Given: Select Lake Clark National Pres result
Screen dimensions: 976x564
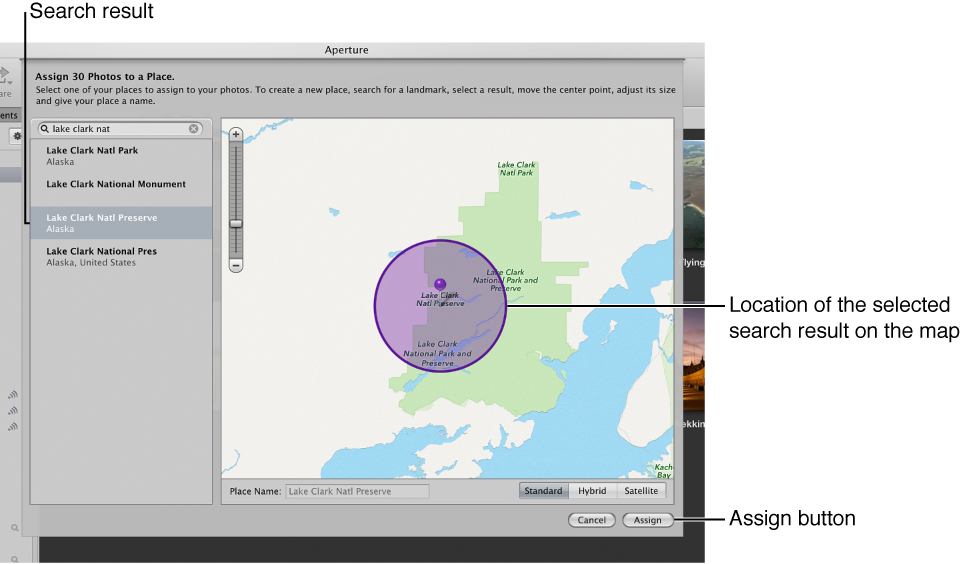Looking at the screenshot, I should click(121, 256).
